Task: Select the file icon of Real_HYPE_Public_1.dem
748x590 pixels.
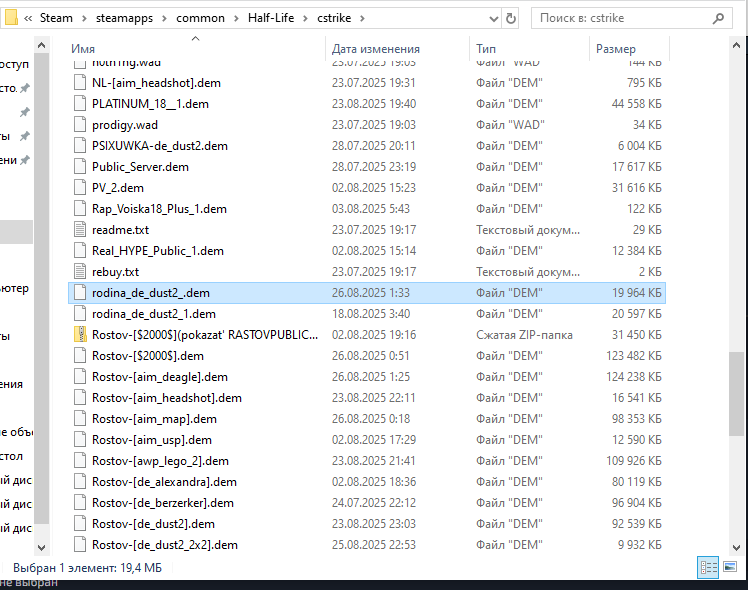Action: 80,251
